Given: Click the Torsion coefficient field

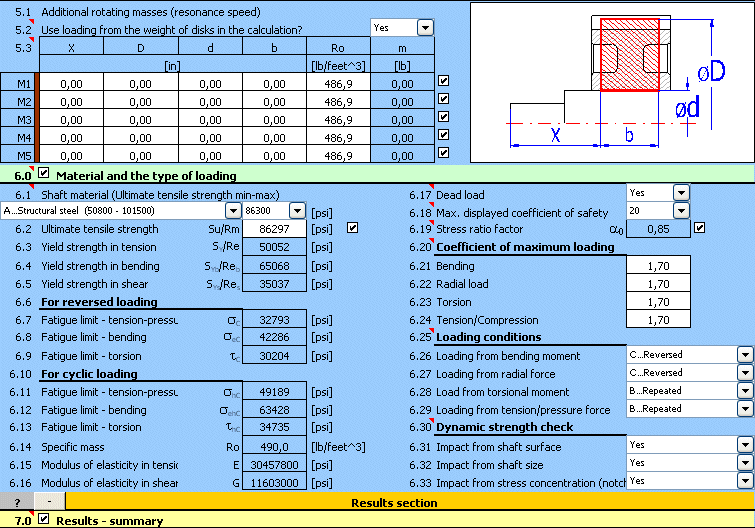Looking at the screenshot, I should [x=658, y=302].
